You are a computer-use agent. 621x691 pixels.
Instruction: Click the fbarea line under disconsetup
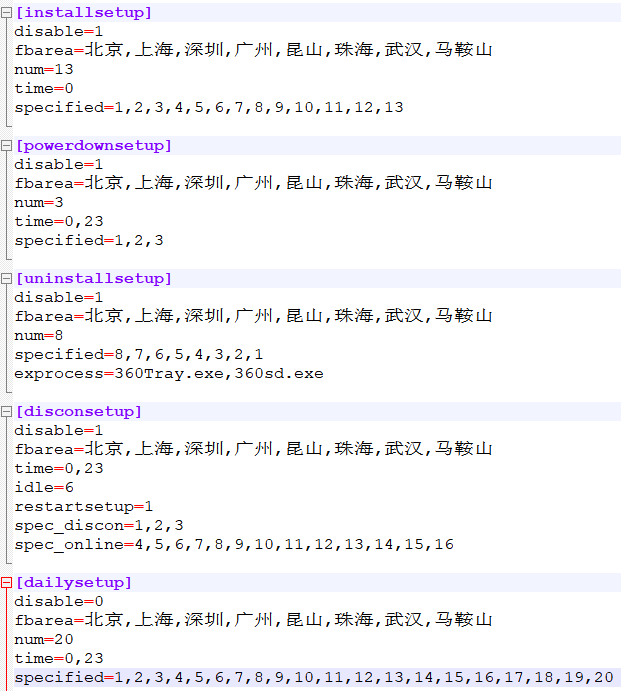[253, 449]
